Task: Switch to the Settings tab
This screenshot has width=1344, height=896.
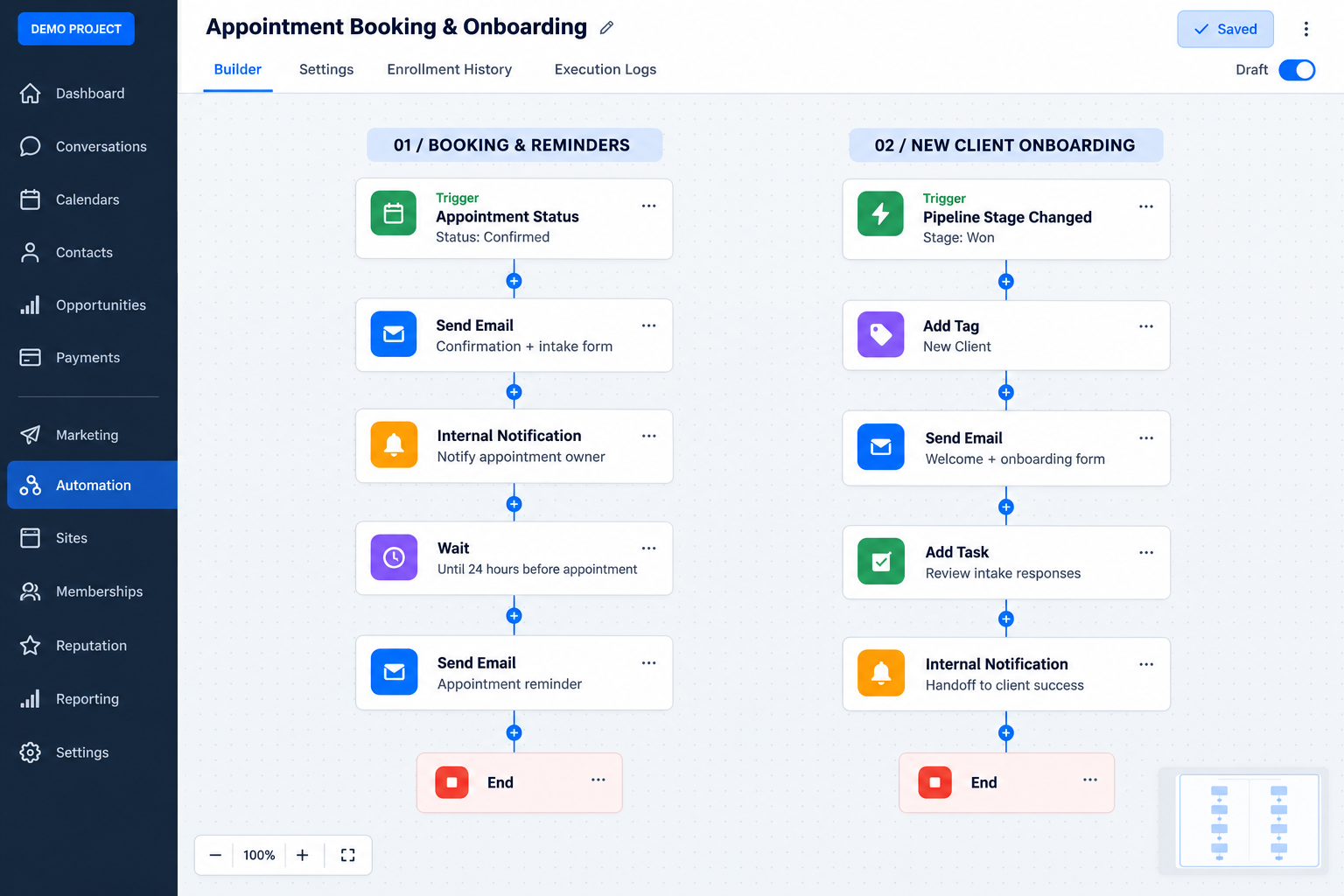Action: coord(326,70)
